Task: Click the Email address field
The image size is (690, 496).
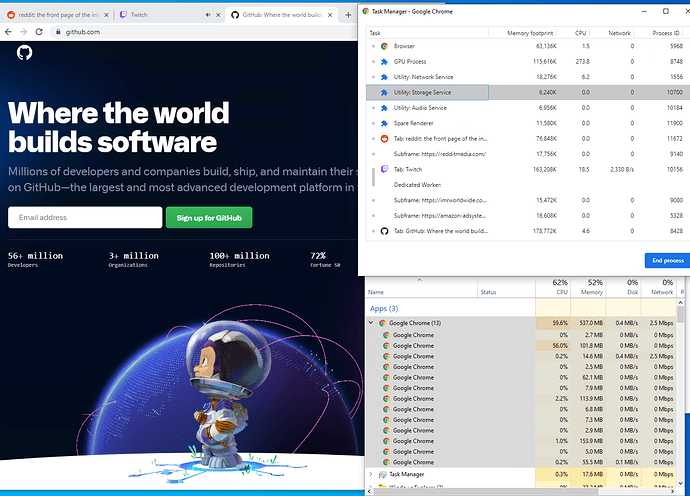Action: (85, 217)
